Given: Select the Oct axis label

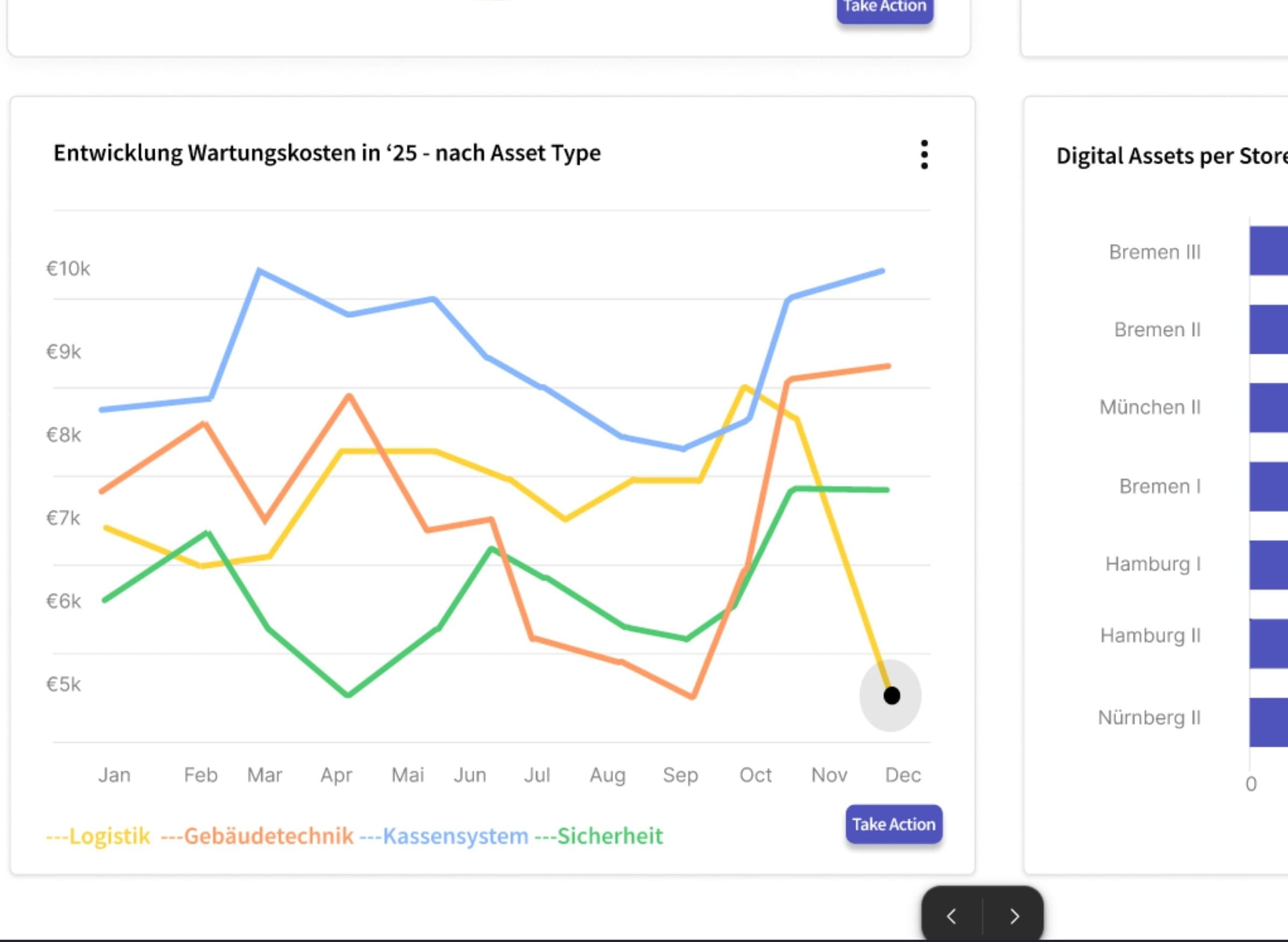Looking at the screenshot, I should pos(756,774).
